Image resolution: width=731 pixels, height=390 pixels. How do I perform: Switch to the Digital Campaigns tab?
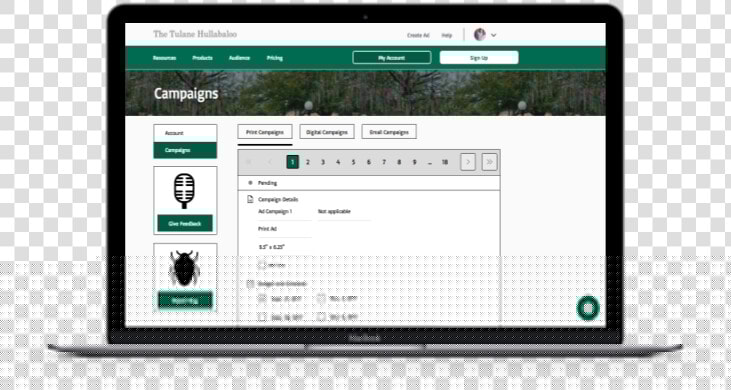click(327, 132)
